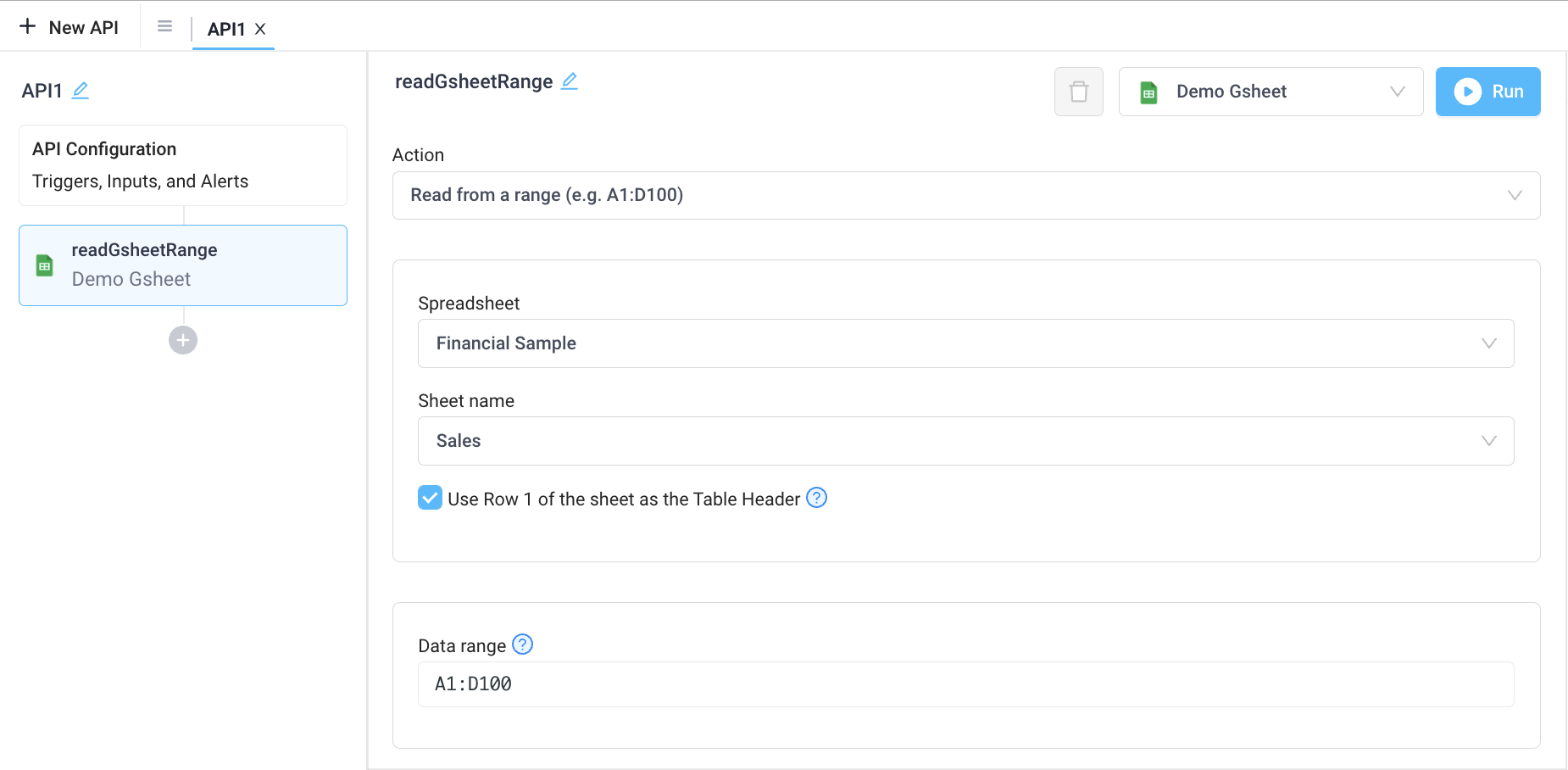Delete the step using the trash icon
This screenshot has height=770, width=1568.
[x=1078, y=92]
